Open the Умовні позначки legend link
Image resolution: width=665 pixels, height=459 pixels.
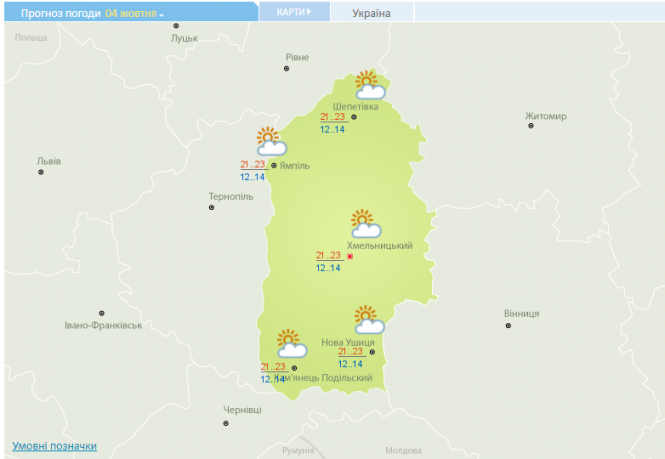click(x=54, y=446)
